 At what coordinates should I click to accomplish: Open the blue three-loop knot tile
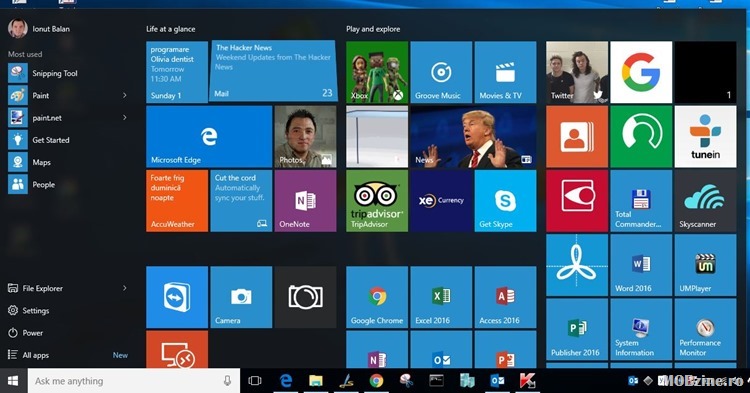coord(577,265)
